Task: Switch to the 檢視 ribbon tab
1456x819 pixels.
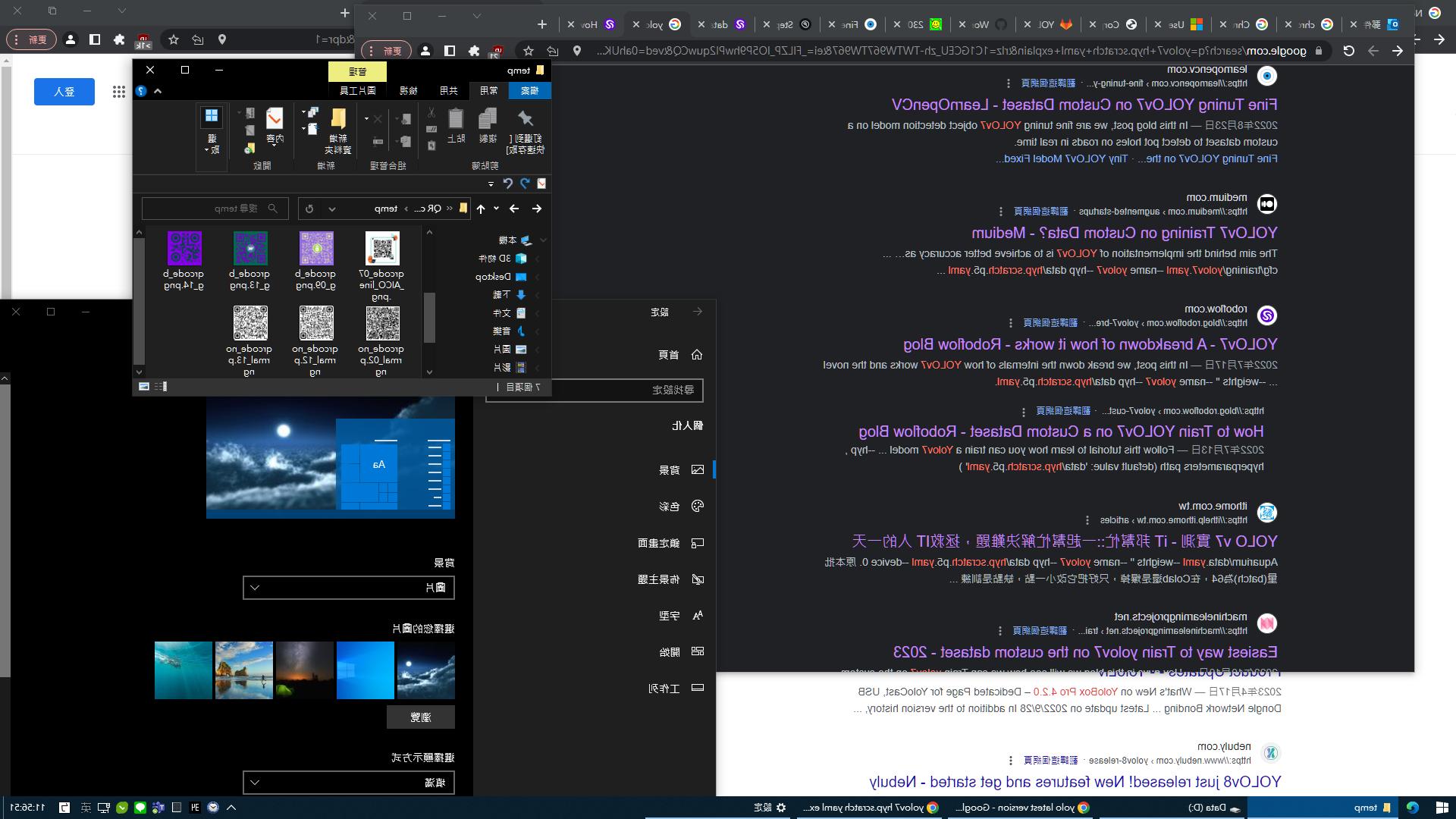Action: pyautogui.click(x=409, y=91)
